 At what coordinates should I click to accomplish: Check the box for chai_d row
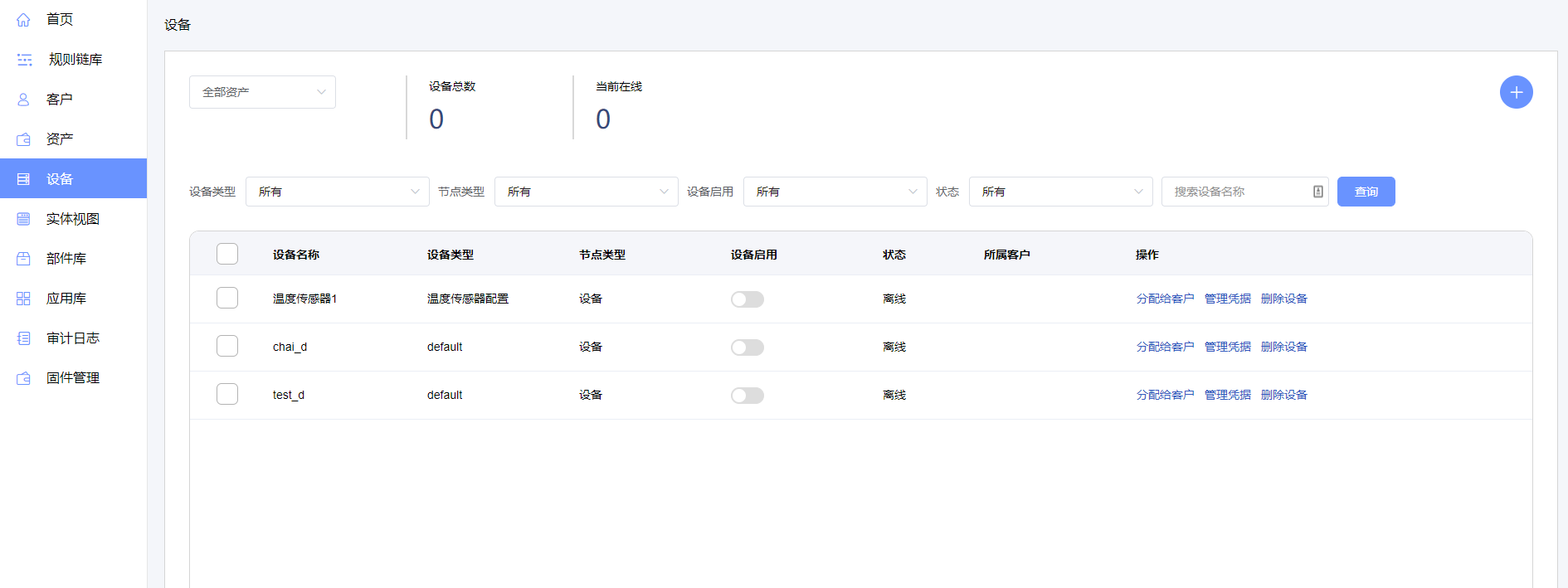click(227, 346)
